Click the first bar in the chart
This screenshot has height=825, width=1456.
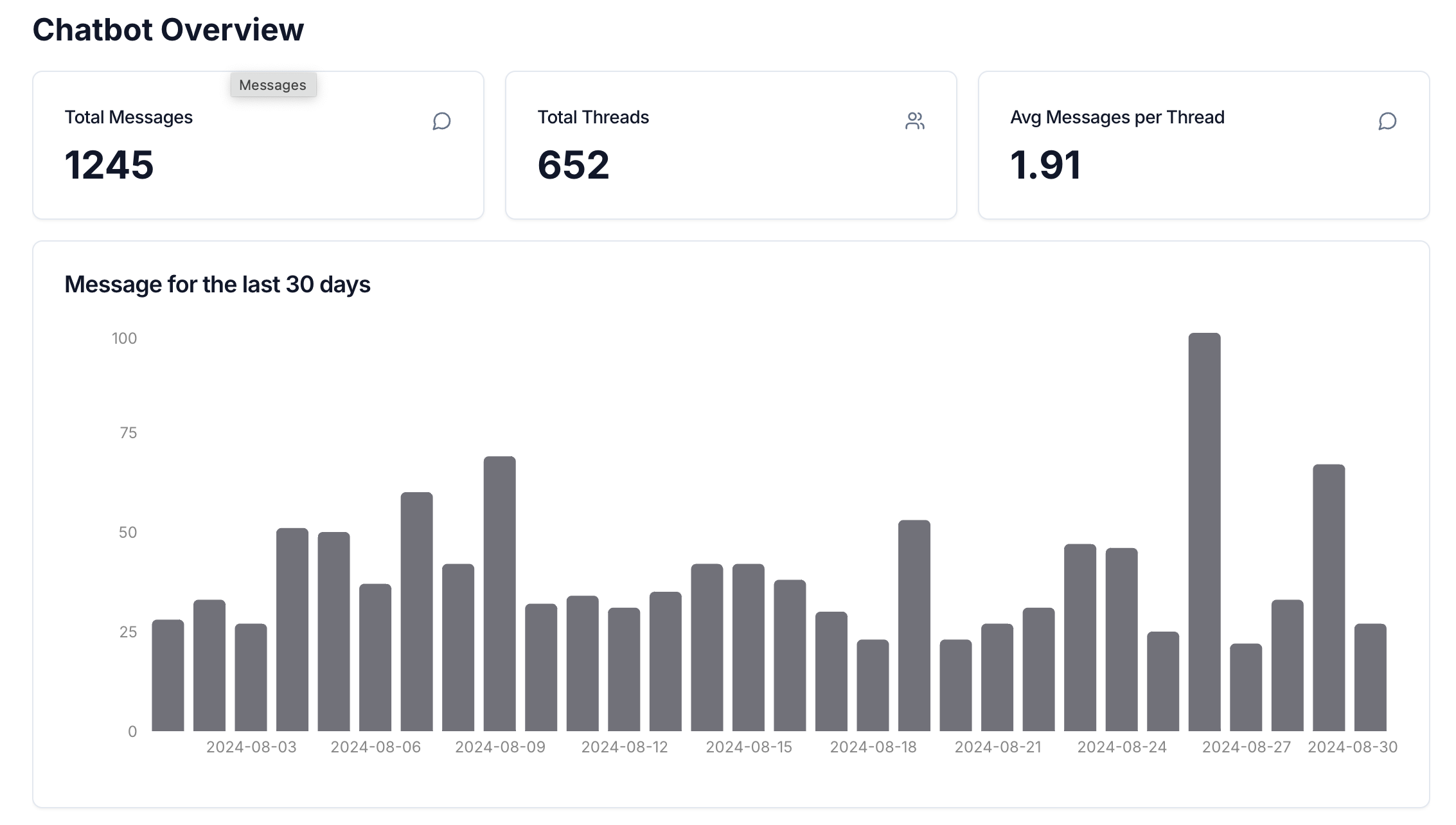[168, 675]
